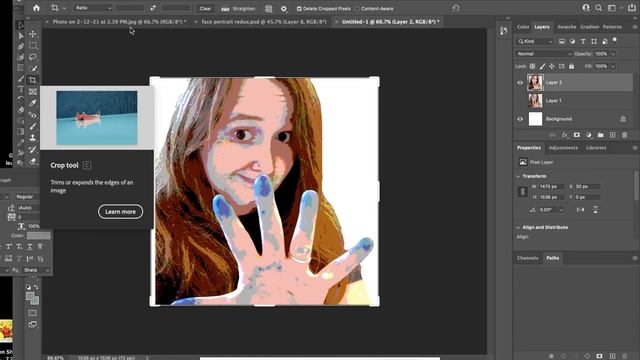Viewport: 640px width, 360px height.
Task: Lock image pixels brush icon
Action: (542, 66)
